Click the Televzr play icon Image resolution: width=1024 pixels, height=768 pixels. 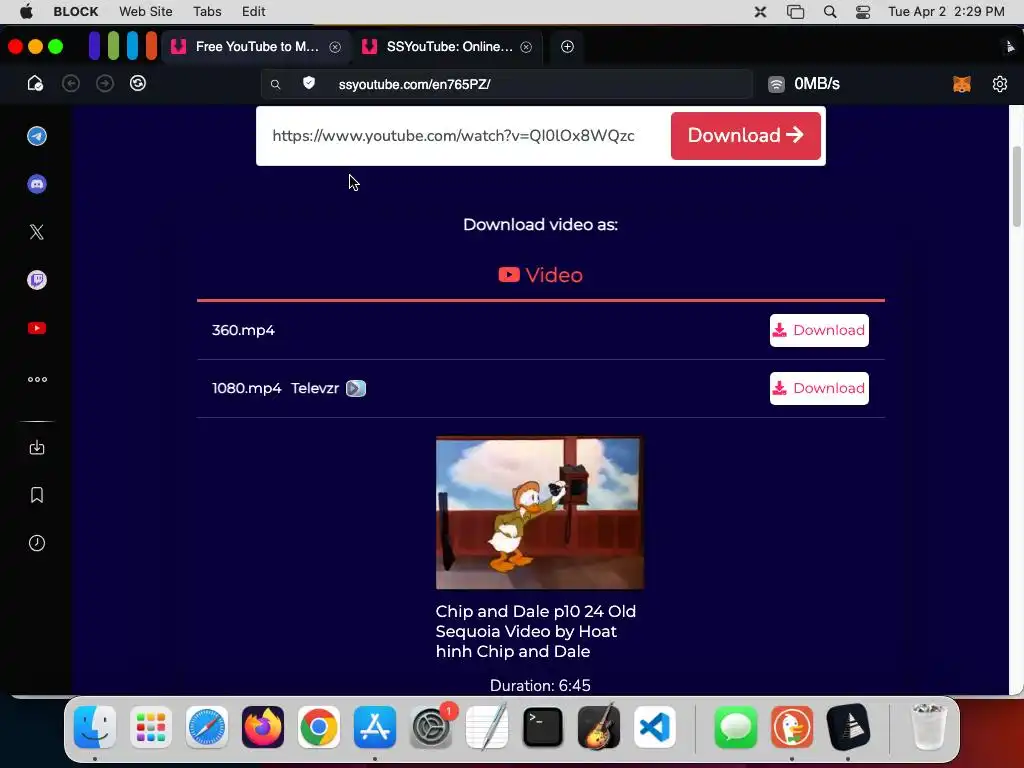356,389
